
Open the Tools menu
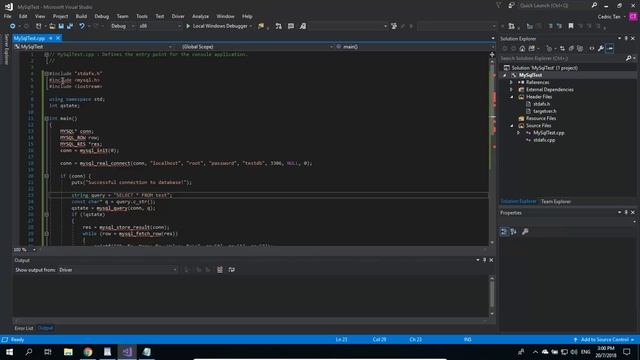[x=142, y=16]
